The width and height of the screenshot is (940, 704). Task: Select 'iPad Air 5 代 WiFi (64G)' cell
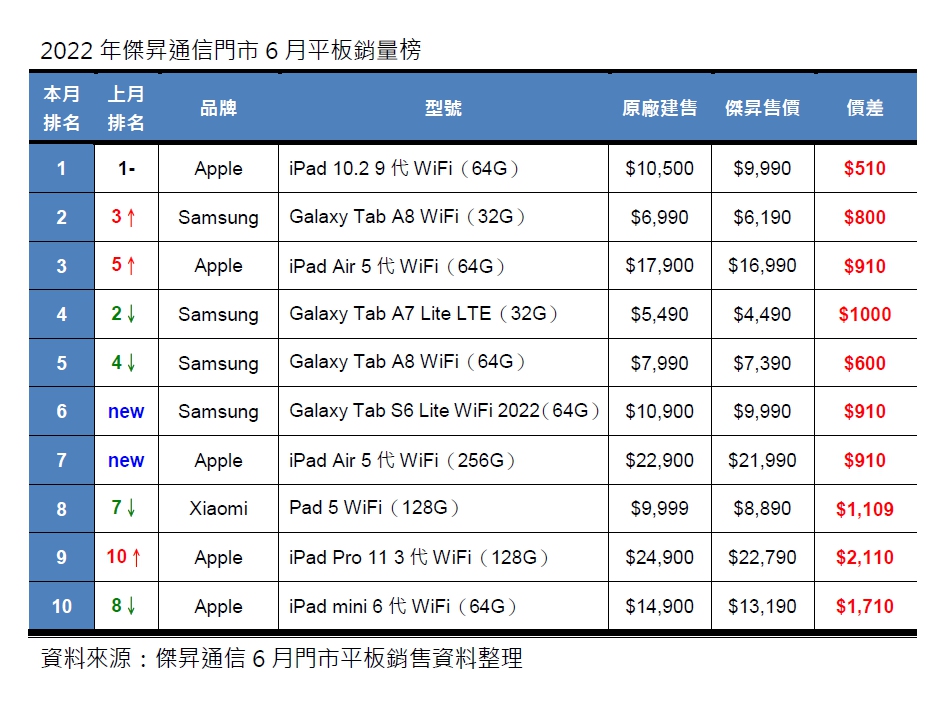443,266
